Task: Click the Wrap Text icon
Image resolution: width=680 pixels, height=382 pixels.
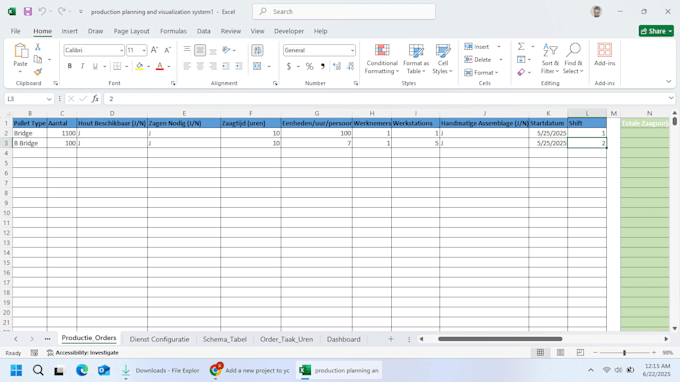Action: [257, 50]
